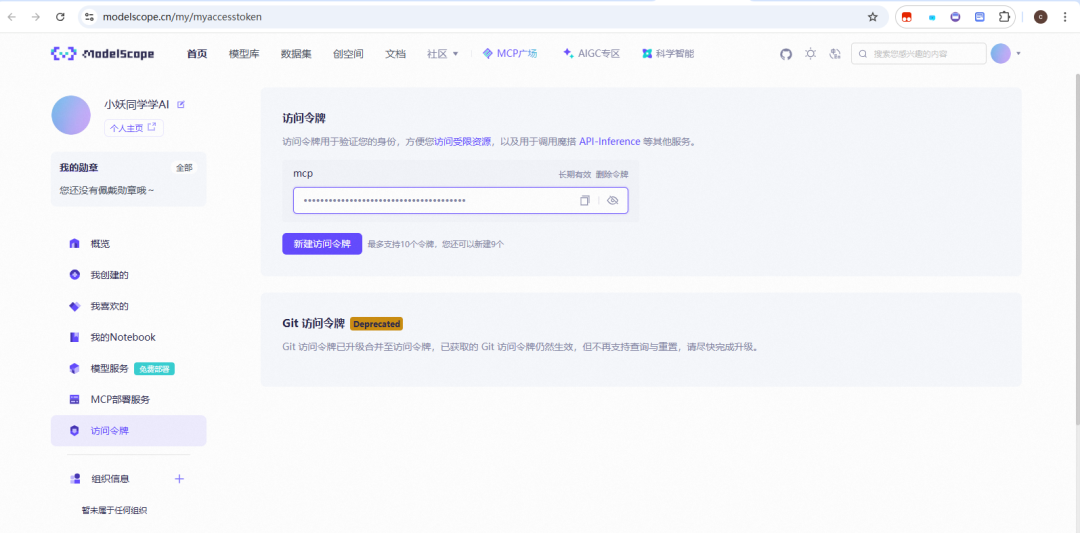The height and width of the screenshot is (533, 1080).
Task: Select 我喜欢的 in sidebar
Action: pyautogui.click(x=128, y=306)
